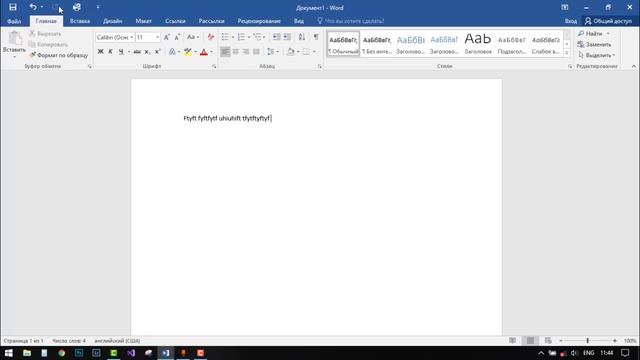The height and width of the screenshot is (360, 640).
Task: Move the zoom slider handle
Action: pos(587,340)
